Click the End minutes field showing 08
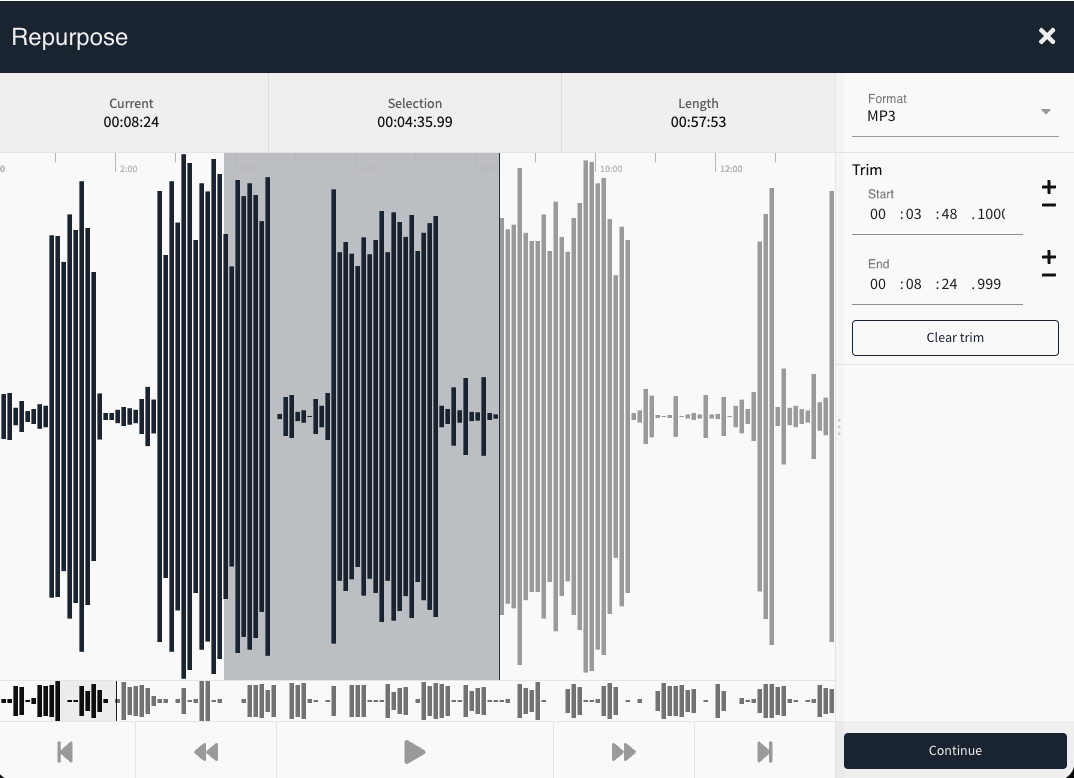The height and width of the screenshot is (778, 1074). click(912, 284)
